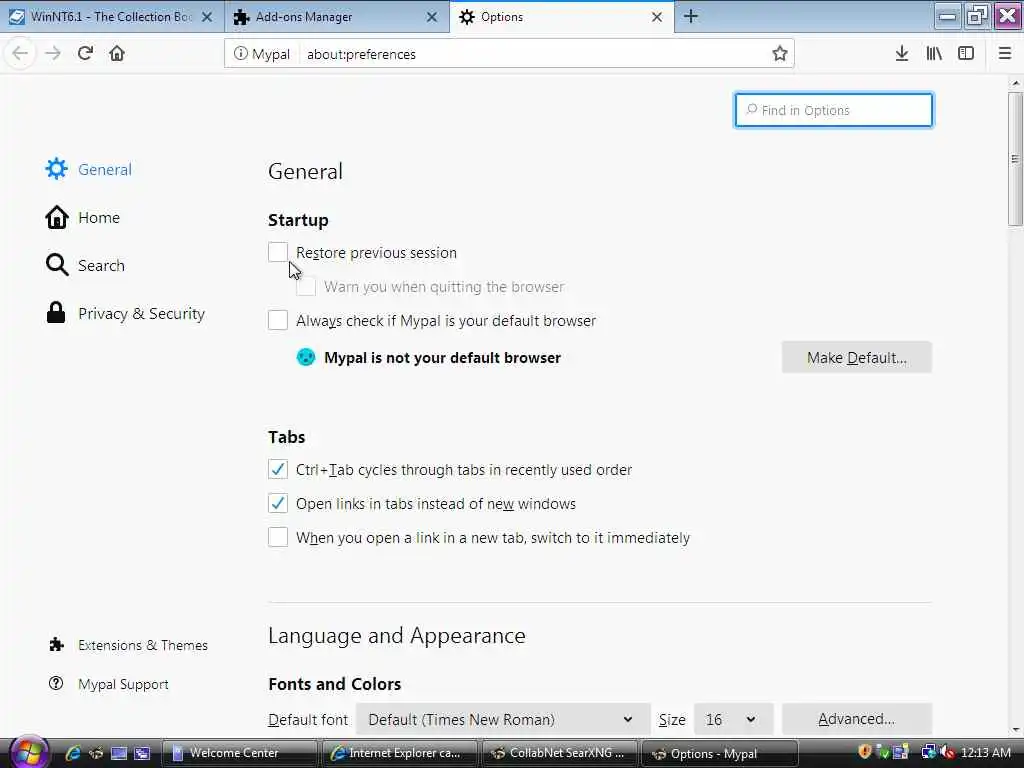1024x768 pixels.
Task: Open the Downloads panel
Action: [x=902, y=54]
